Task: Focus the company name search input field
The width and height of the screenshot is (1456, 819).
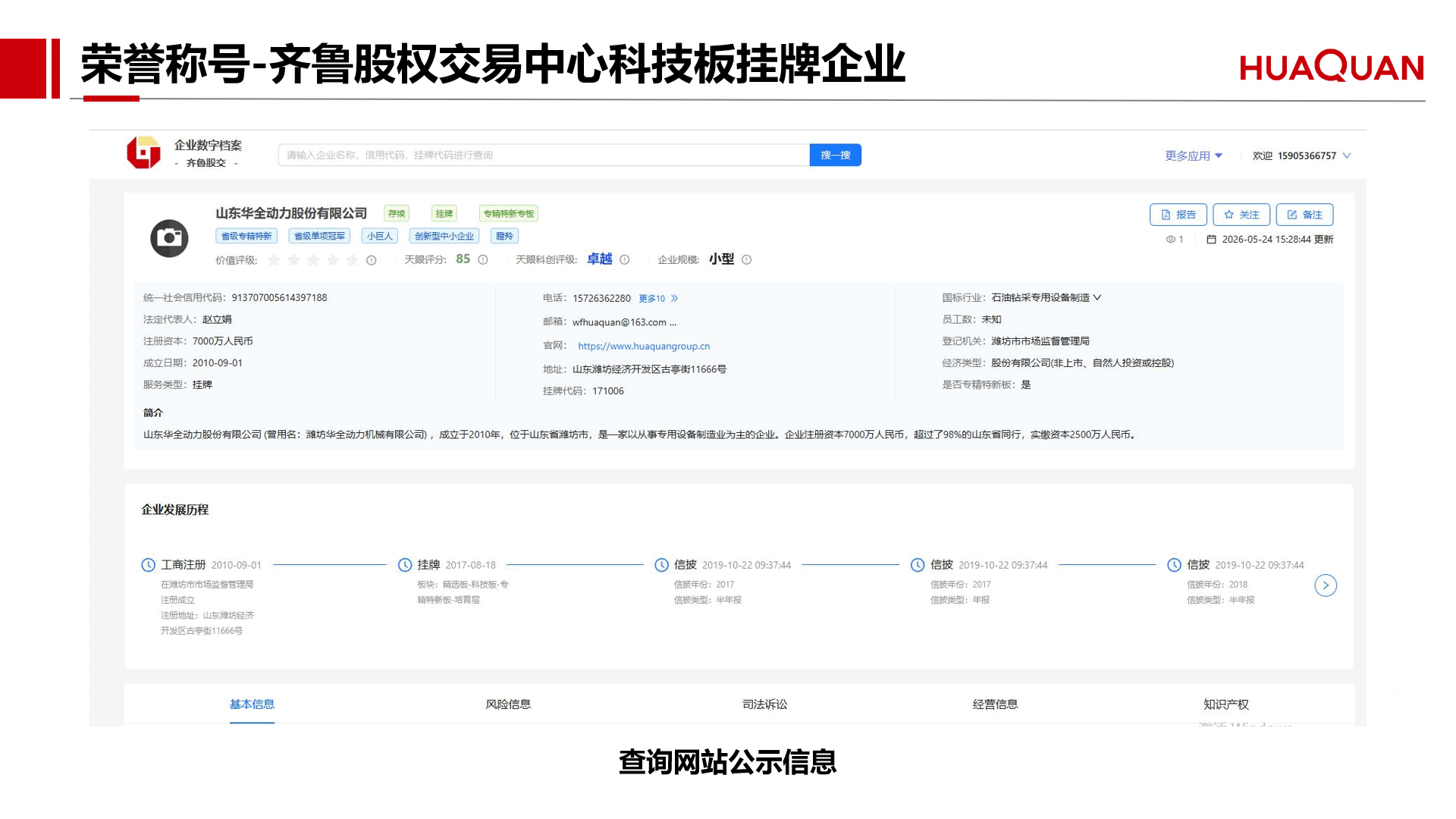Action: (544, 155)
